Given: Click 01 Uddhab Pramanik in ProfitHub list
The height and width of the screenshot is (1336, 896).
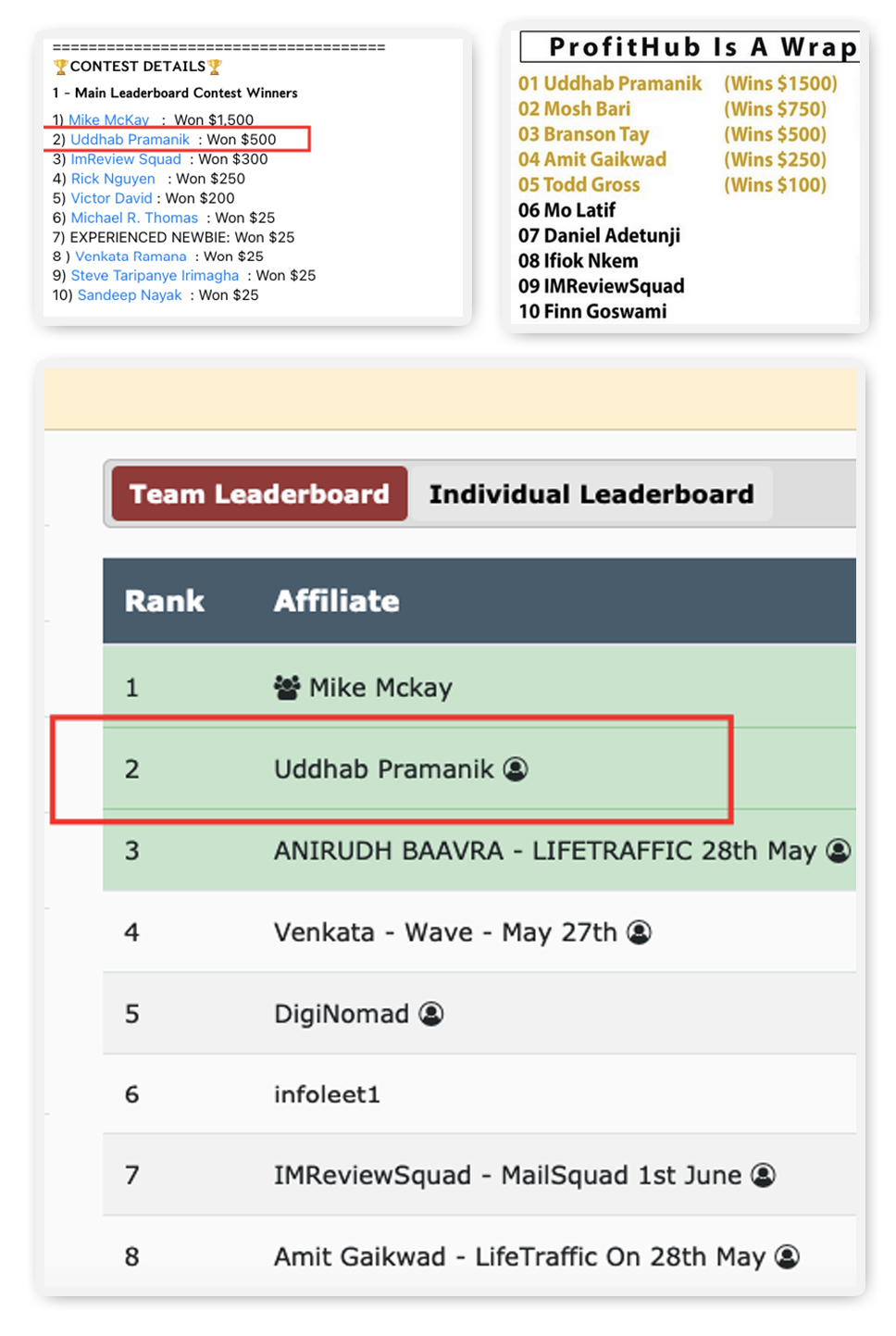Looking at the screenshot, I should (610, 83).
